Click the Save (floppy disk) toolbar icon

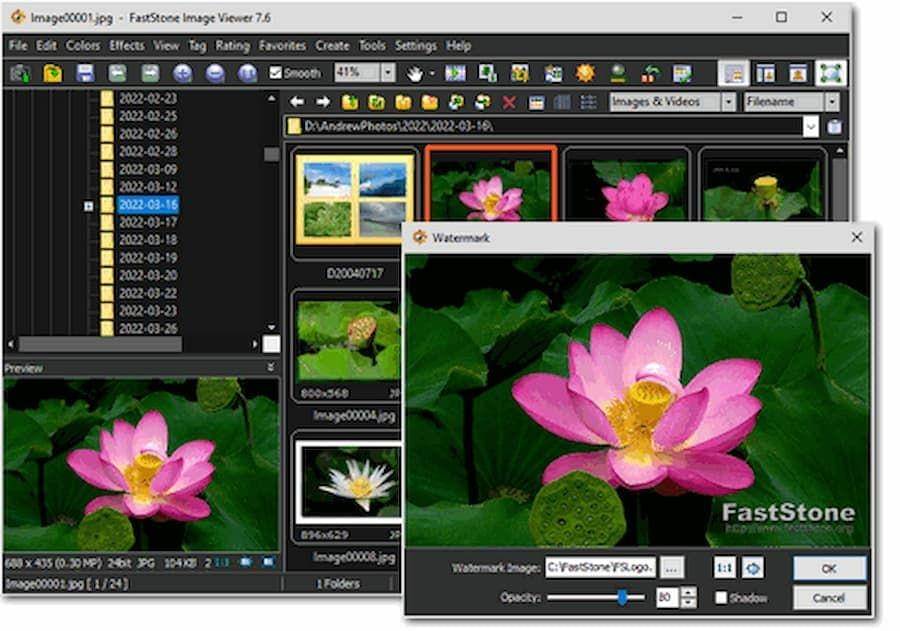(85, 73)
